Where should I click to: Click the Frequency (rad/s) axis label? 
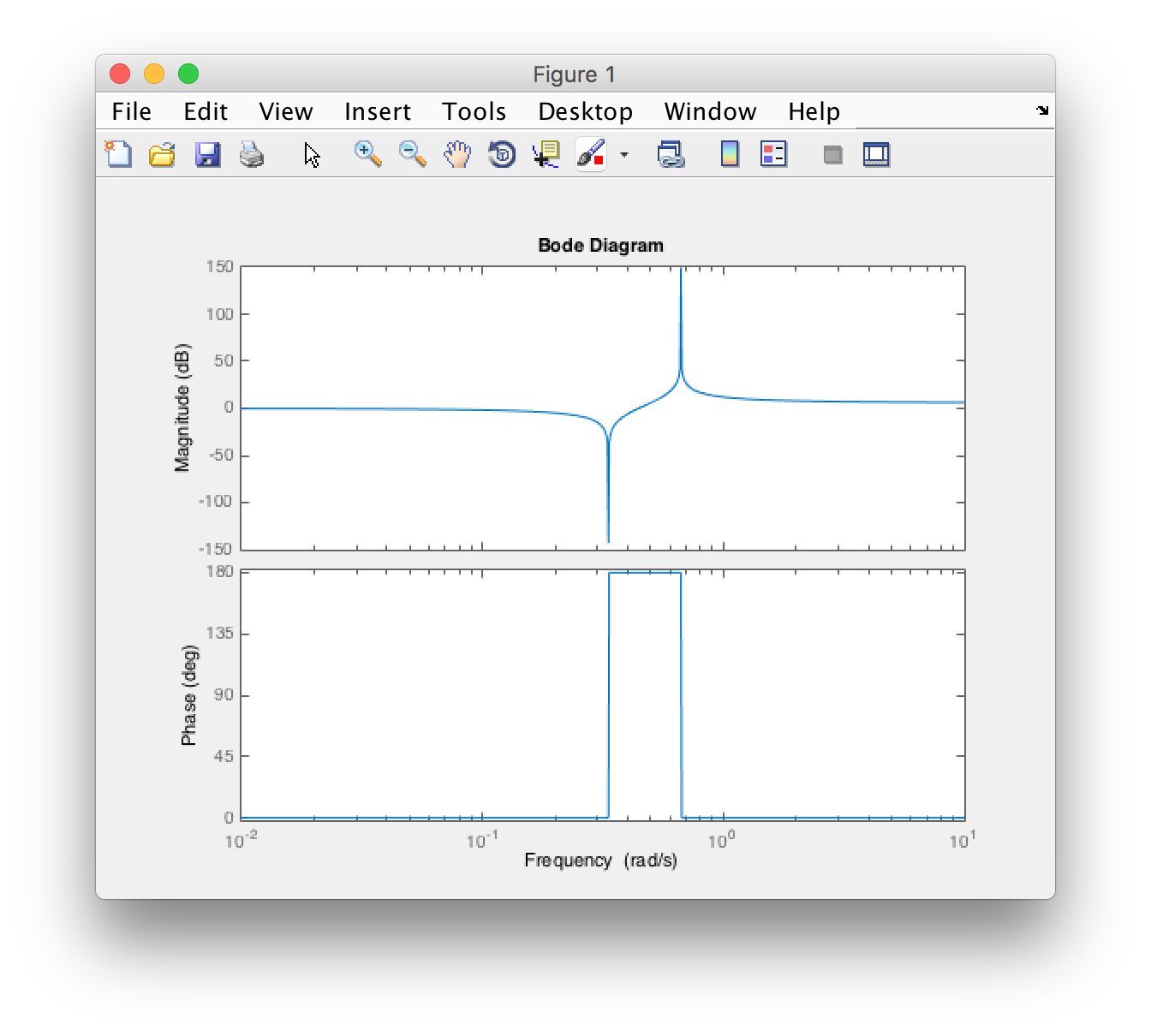pyautogui.click(x=600, y=860)
